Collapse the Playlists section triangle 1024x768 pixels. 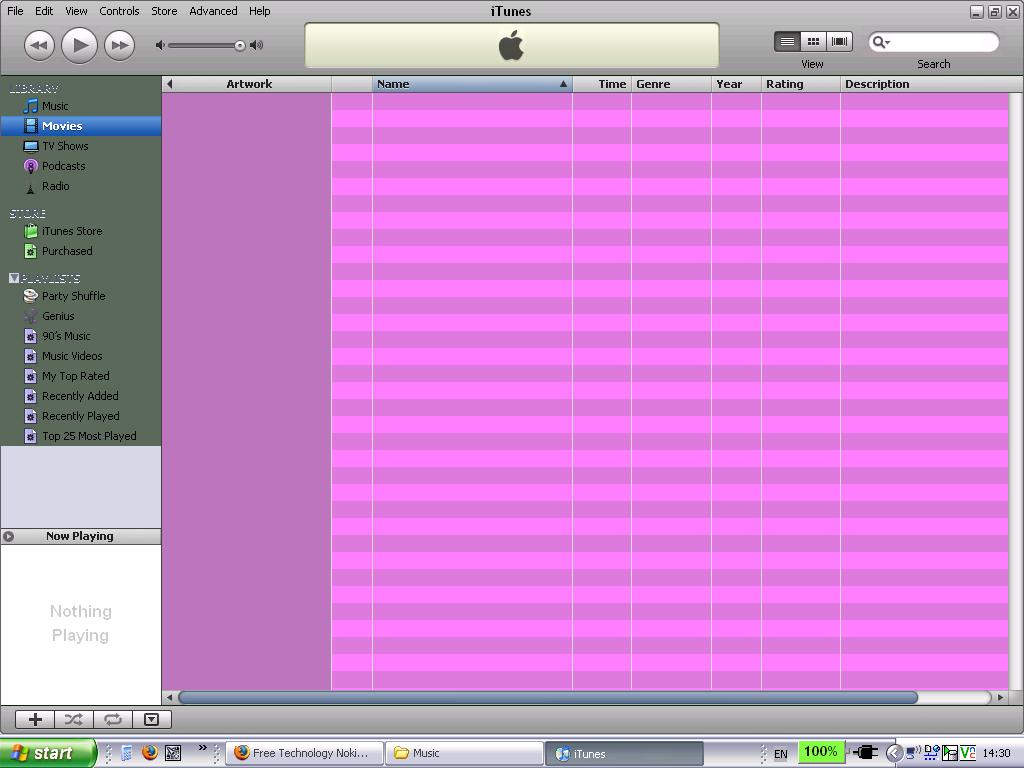pyautogui.click(x=14, y=278)
